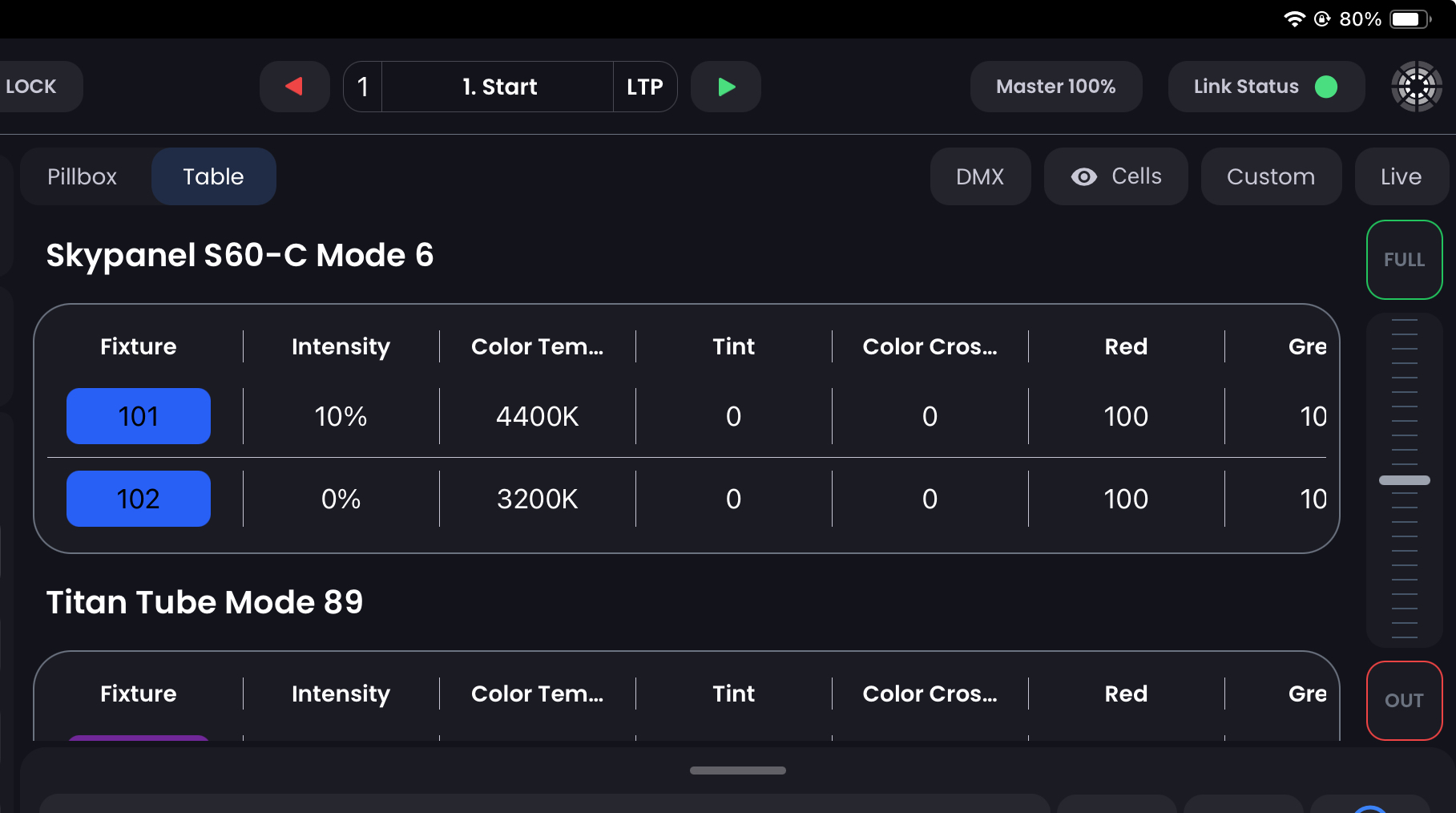Open the circular settings wheel icon
This screenshot has height=813, width=1456.
click(1416, 87)
